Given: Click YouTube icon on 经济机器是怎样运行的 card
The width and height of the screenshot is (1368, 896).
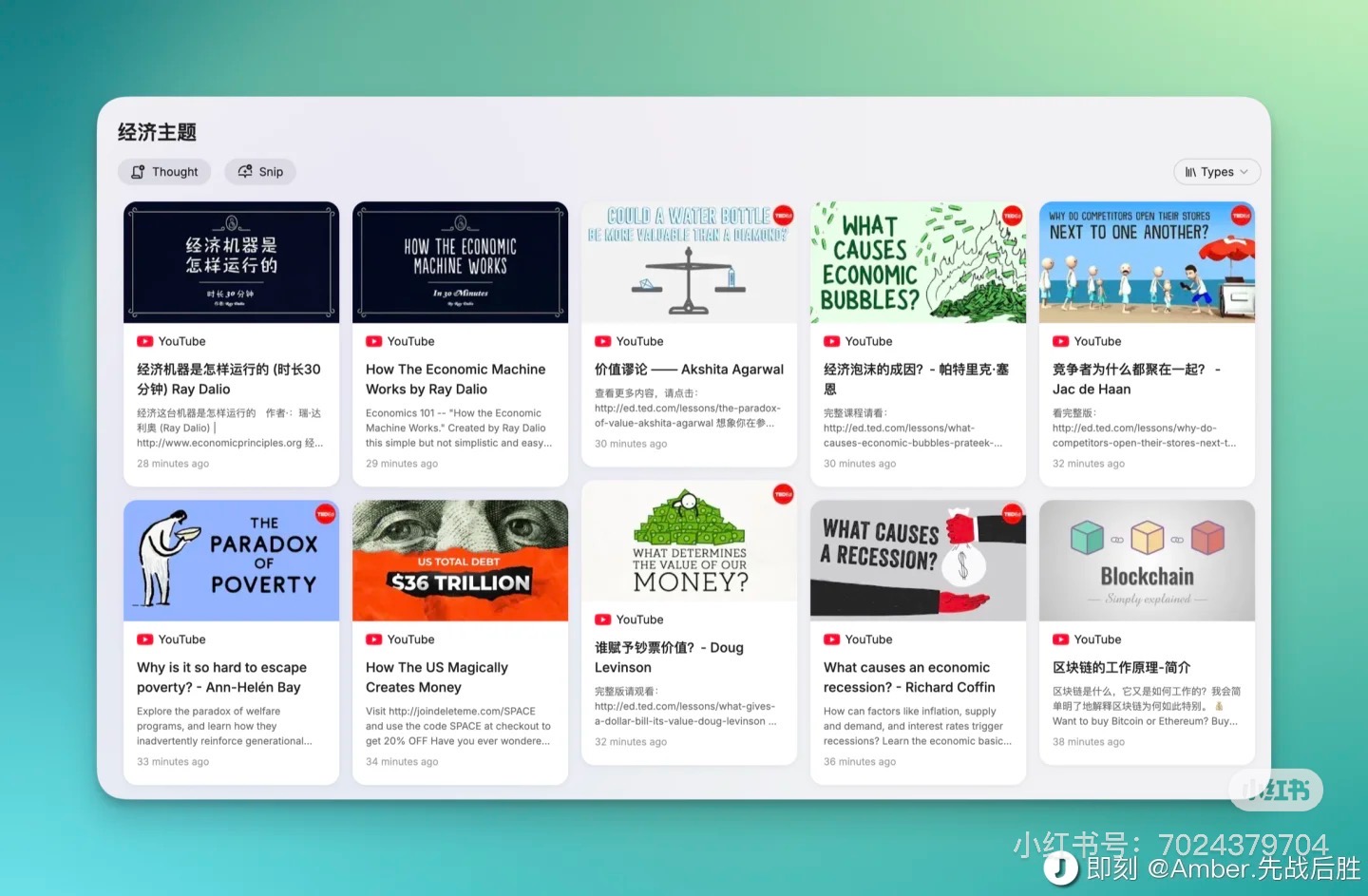Looking at the screenshot, I should click(x=144, y=341).
